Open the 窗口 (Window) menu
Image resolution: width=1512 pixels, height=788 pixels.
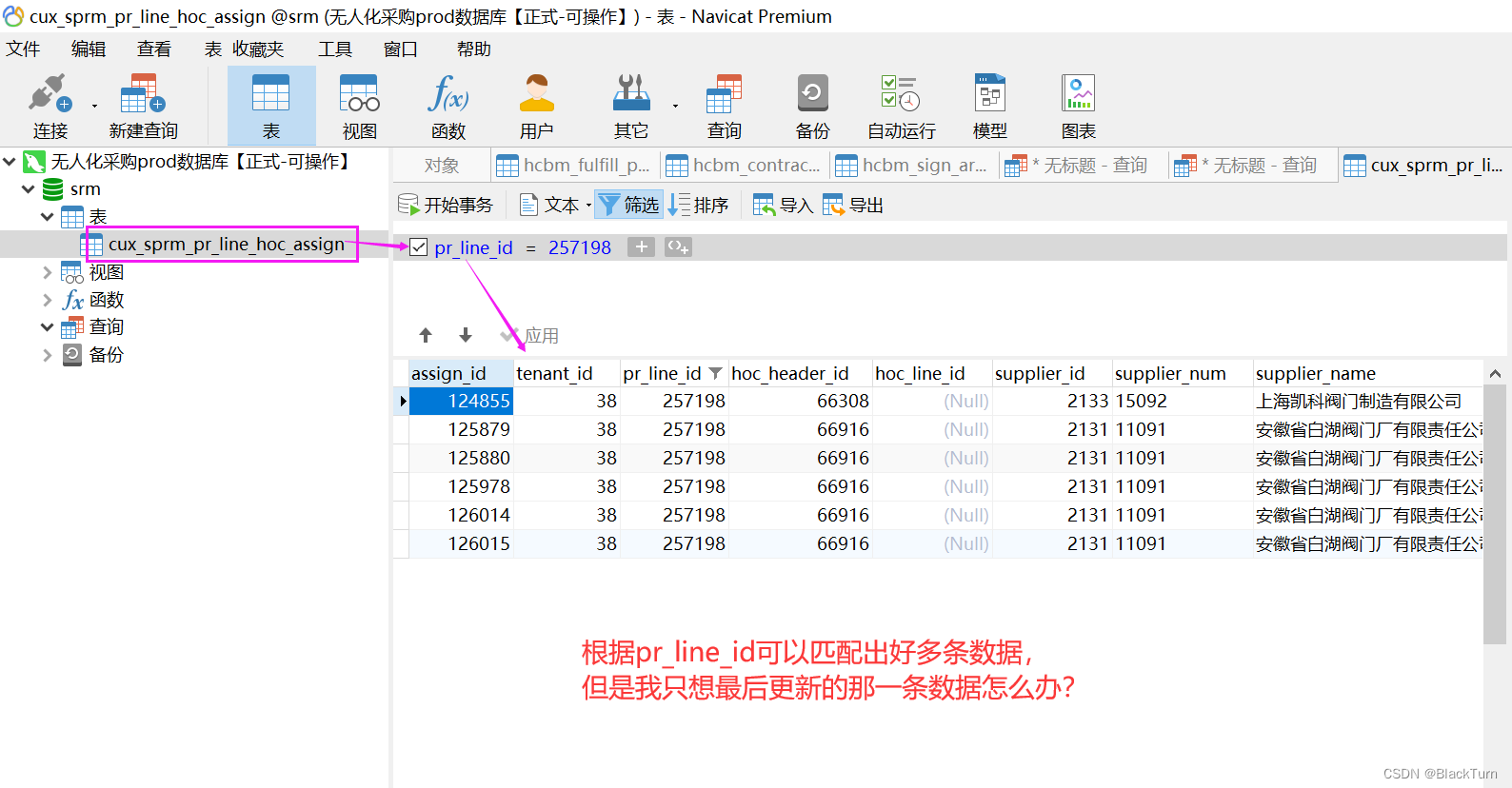point(401,49)
